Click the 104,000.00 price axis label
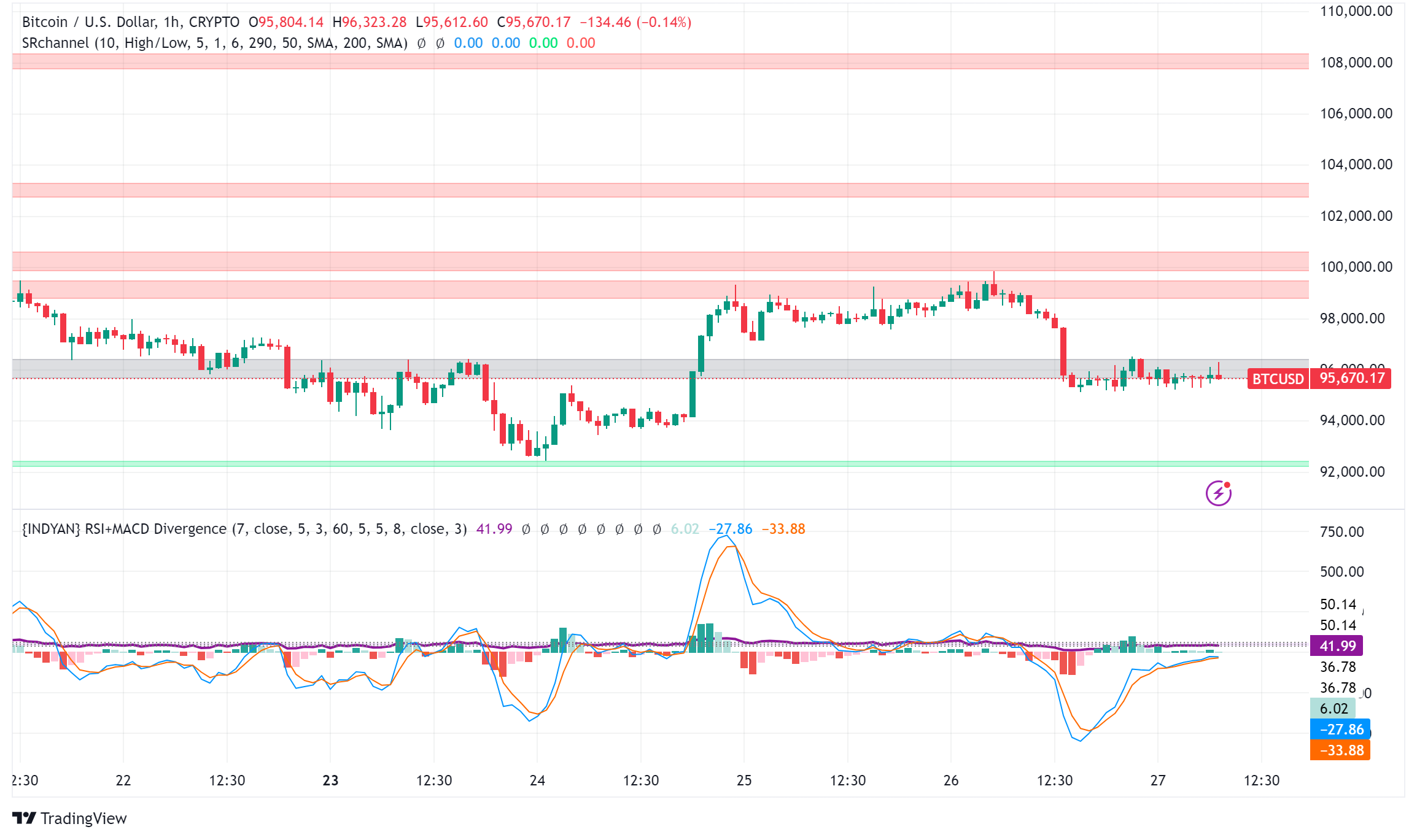This screenshot has height=840, width=1417. (1356, 164)
